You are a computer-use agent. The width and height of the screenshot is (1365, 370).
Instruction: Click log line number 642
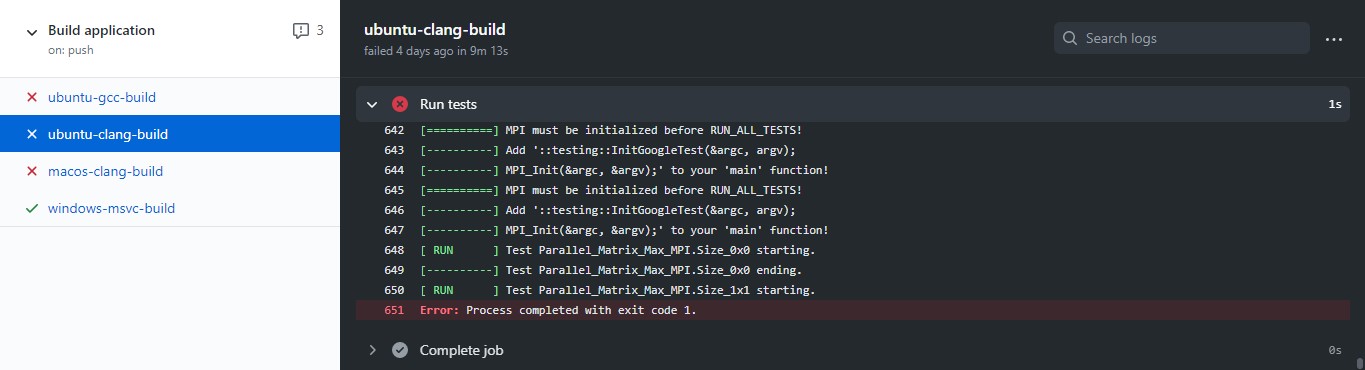click(394, 130)
